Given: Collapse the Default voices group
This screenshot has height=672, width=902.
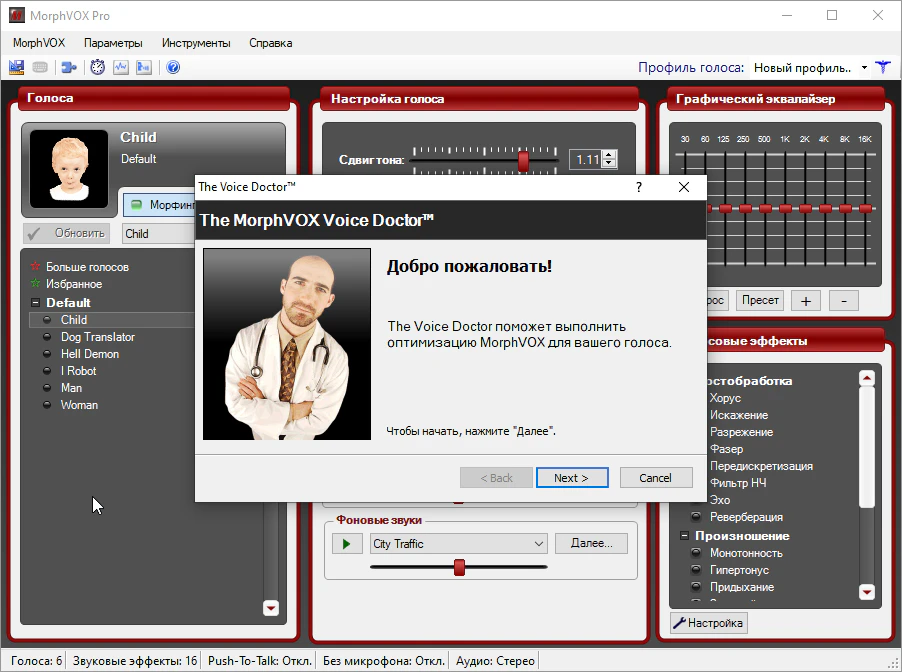Looking at the screenshot, I should [36, 302].
